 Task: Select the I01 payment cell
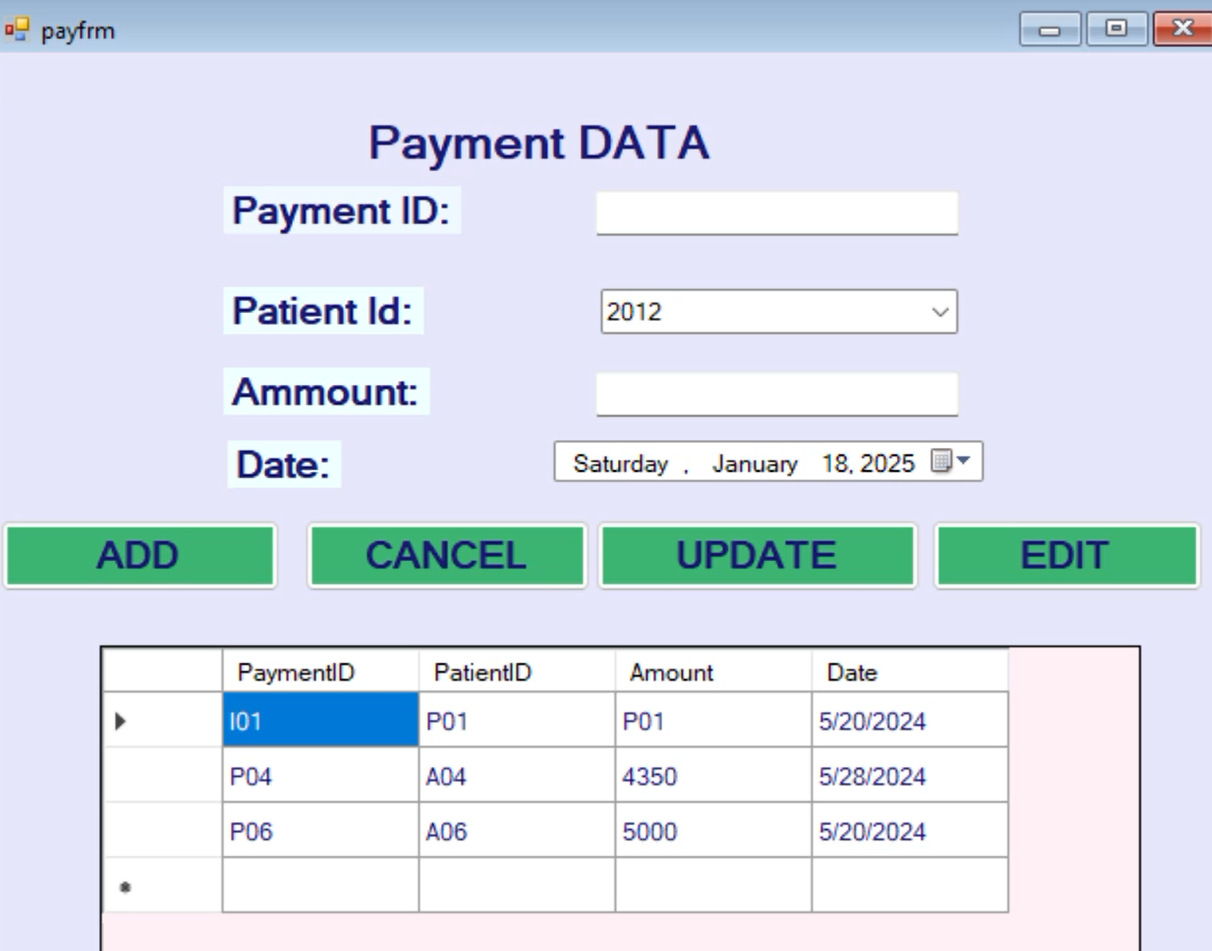pos(320,720)
